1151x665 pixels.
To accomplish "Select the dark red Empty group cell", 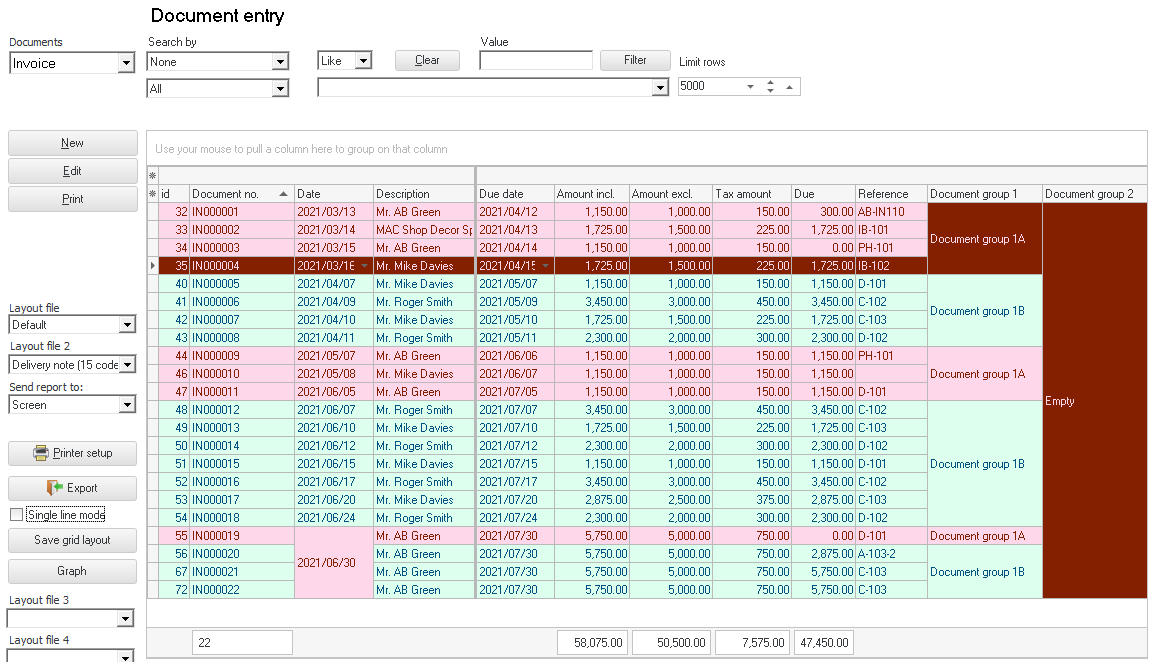I will point(1094,401).
